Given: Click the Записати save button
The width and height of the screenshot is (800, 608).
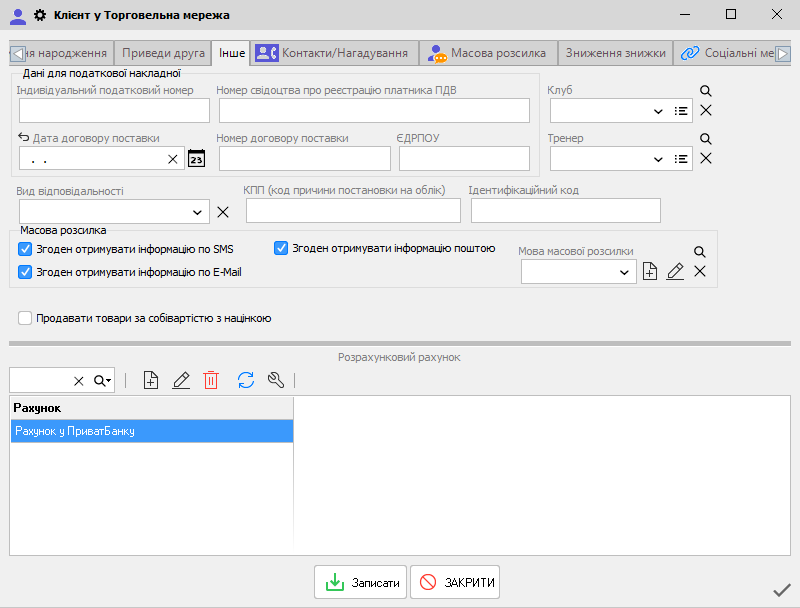Looking at the screenshot, I should click(361, 583).
